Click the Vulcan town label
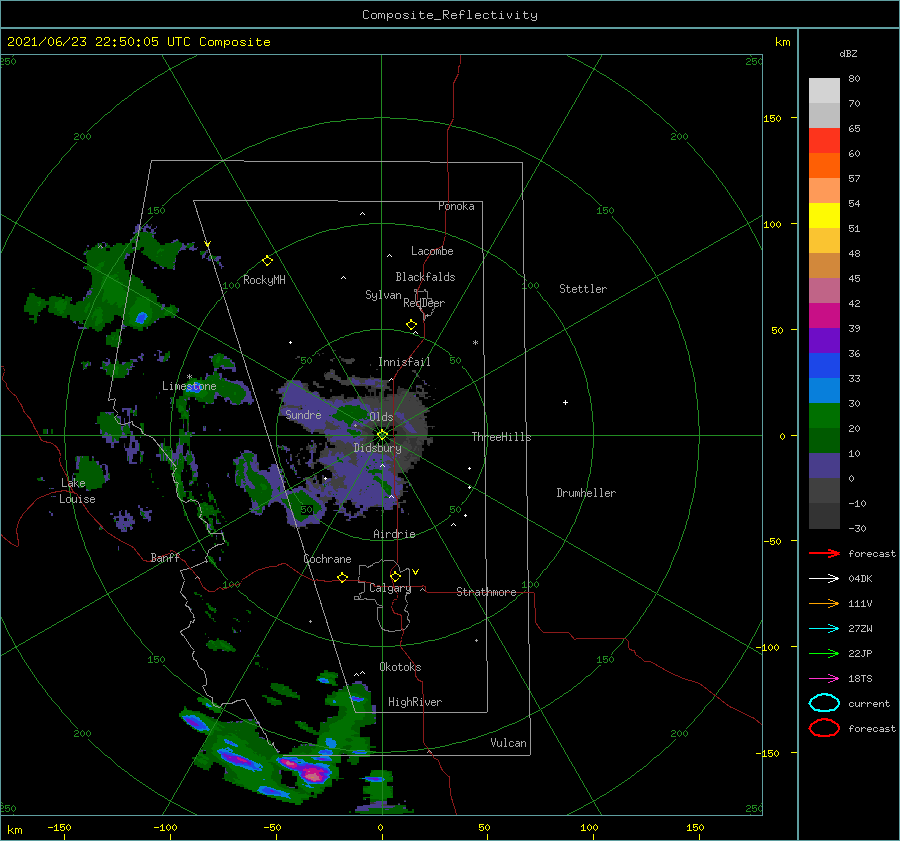This screenshot has width=900, height=841. click(x=508, y=743)
